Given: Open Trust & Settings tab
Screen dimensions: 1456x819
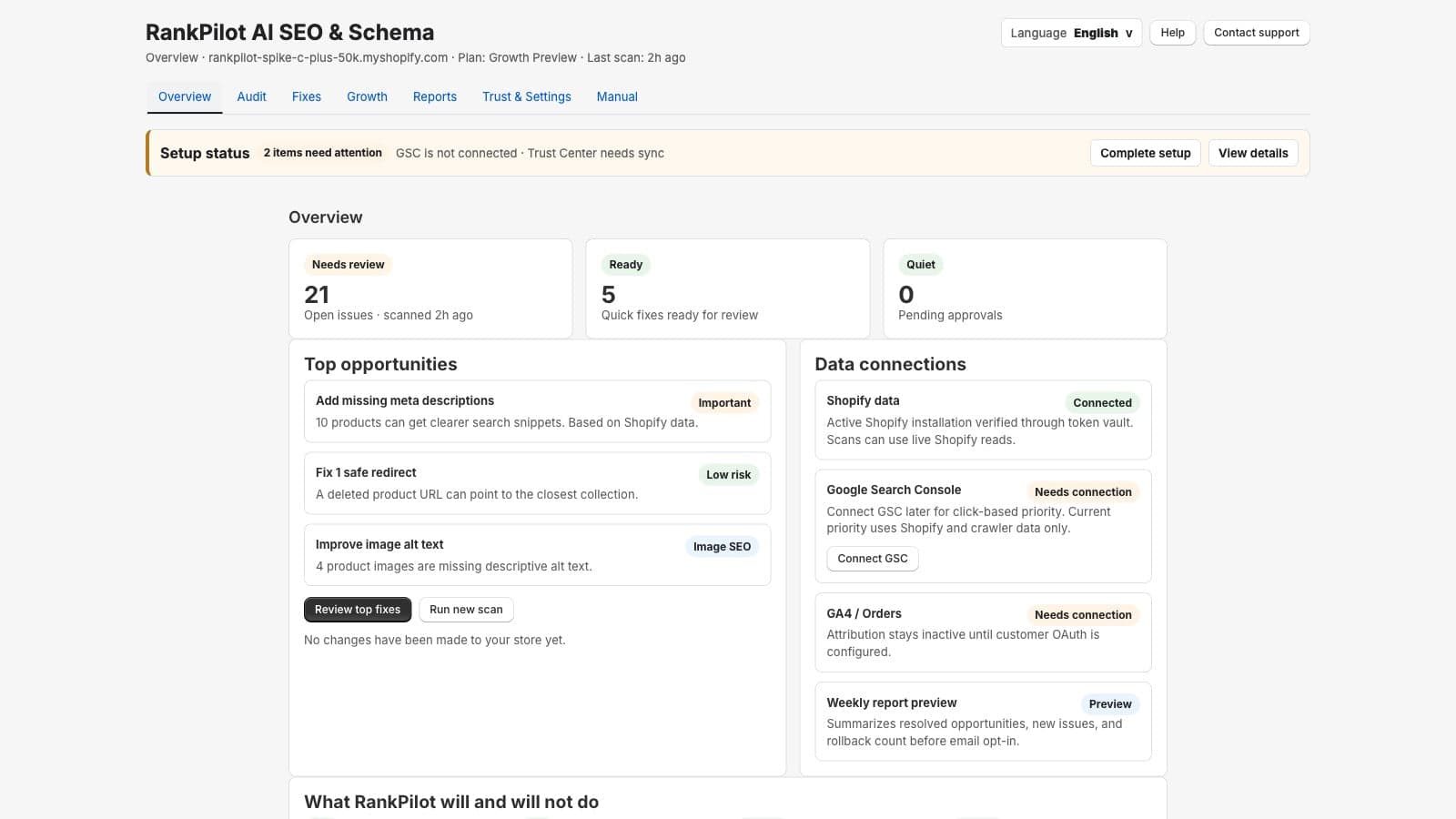Looking at the screenshot, I should pos(527,96).
